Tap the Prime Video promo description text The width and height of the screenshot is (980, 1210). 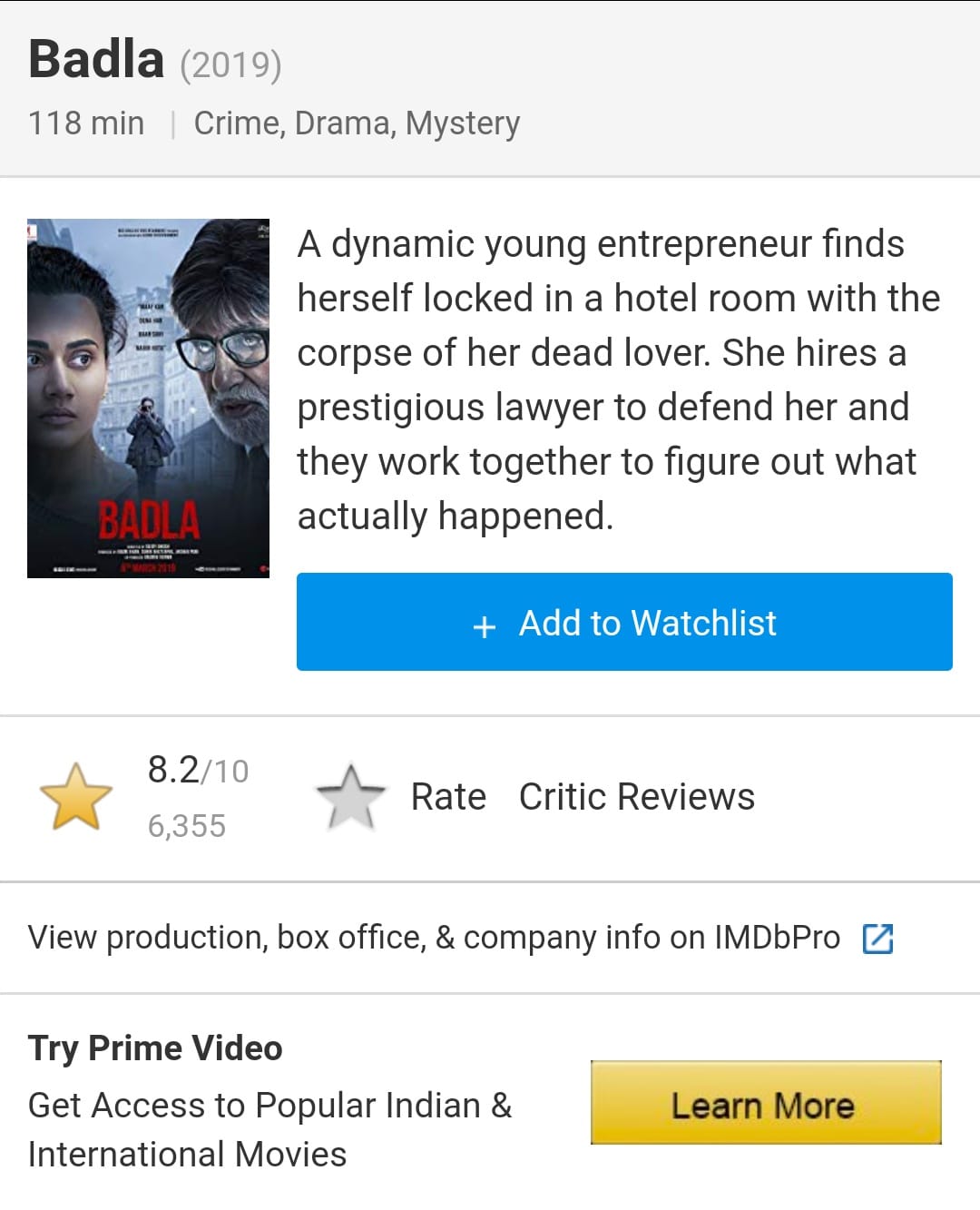point(269,1129)
